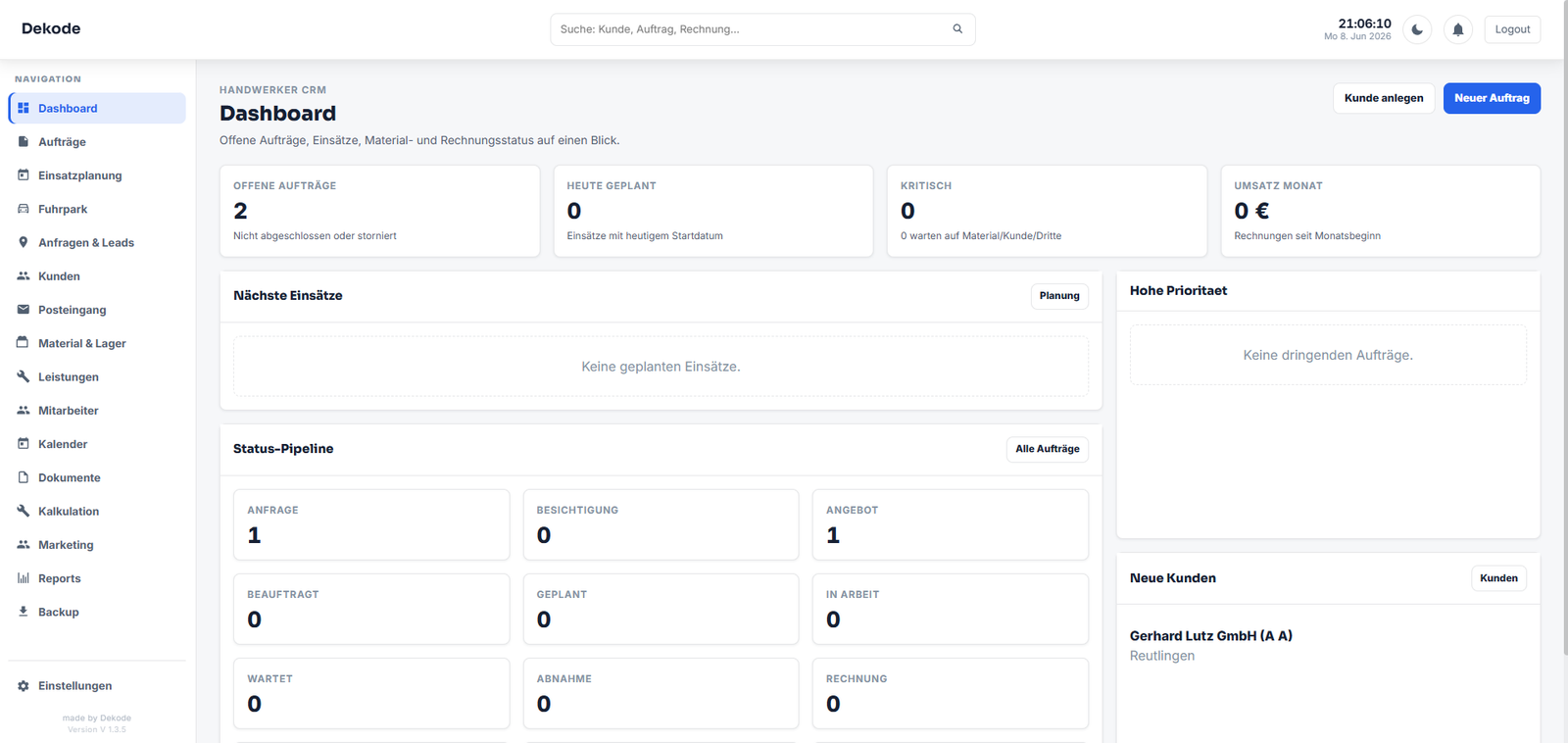Open Backup page
This screenshot has height=743, width=1568.
pyautogui.click(x=97, y=612)
